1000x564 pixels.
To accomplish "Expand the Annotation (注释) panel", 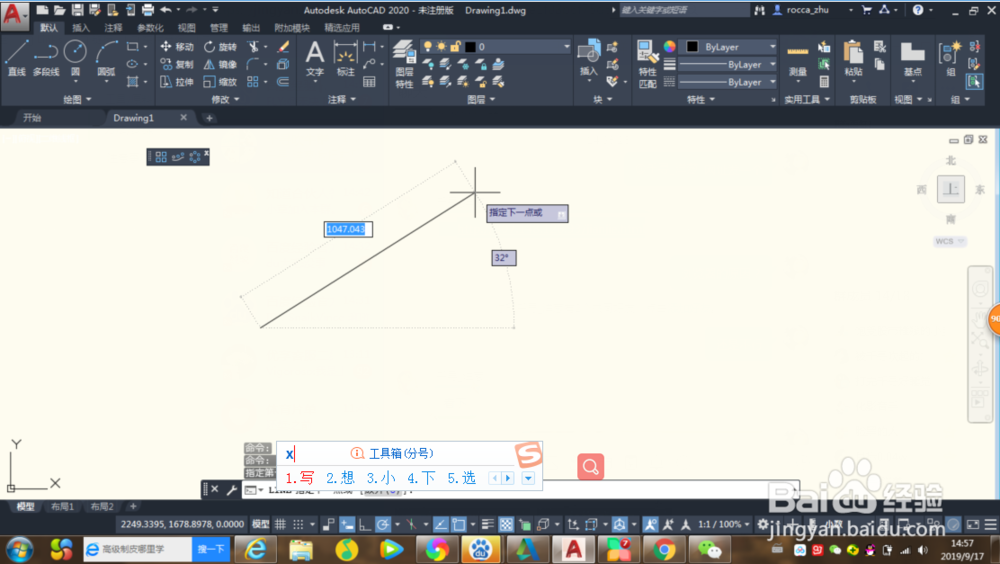I will 342,100.
